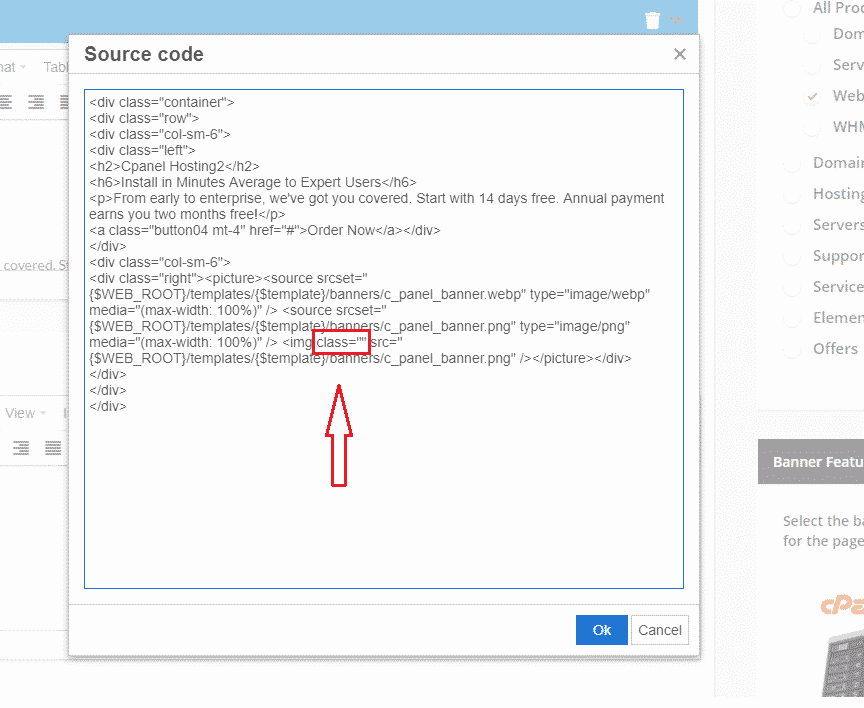Click the justify icon in lower toolbar
Viewport: 864px width, 708px height.
click(53, 448)
